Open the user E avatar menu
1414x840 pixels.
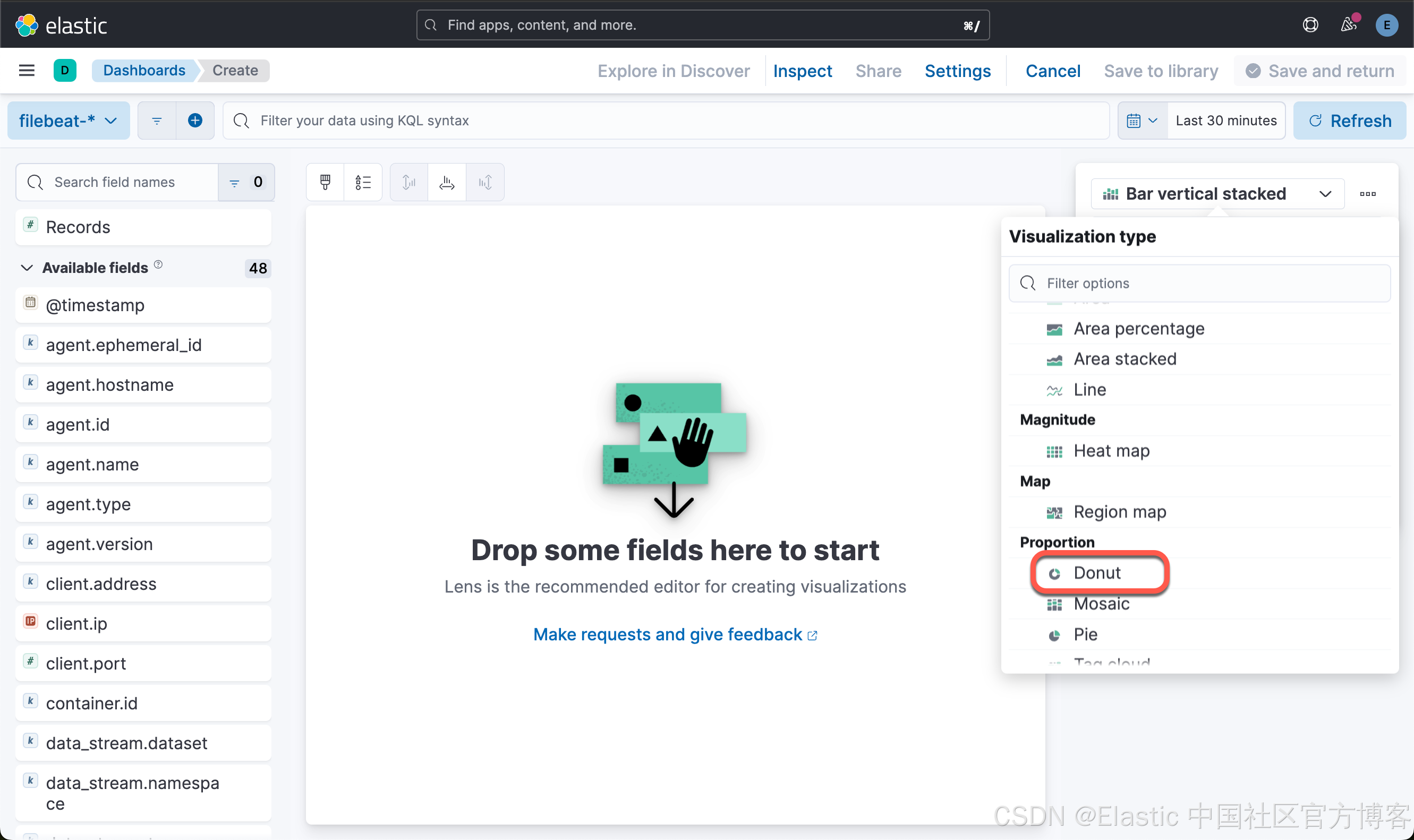point(1387,25)
